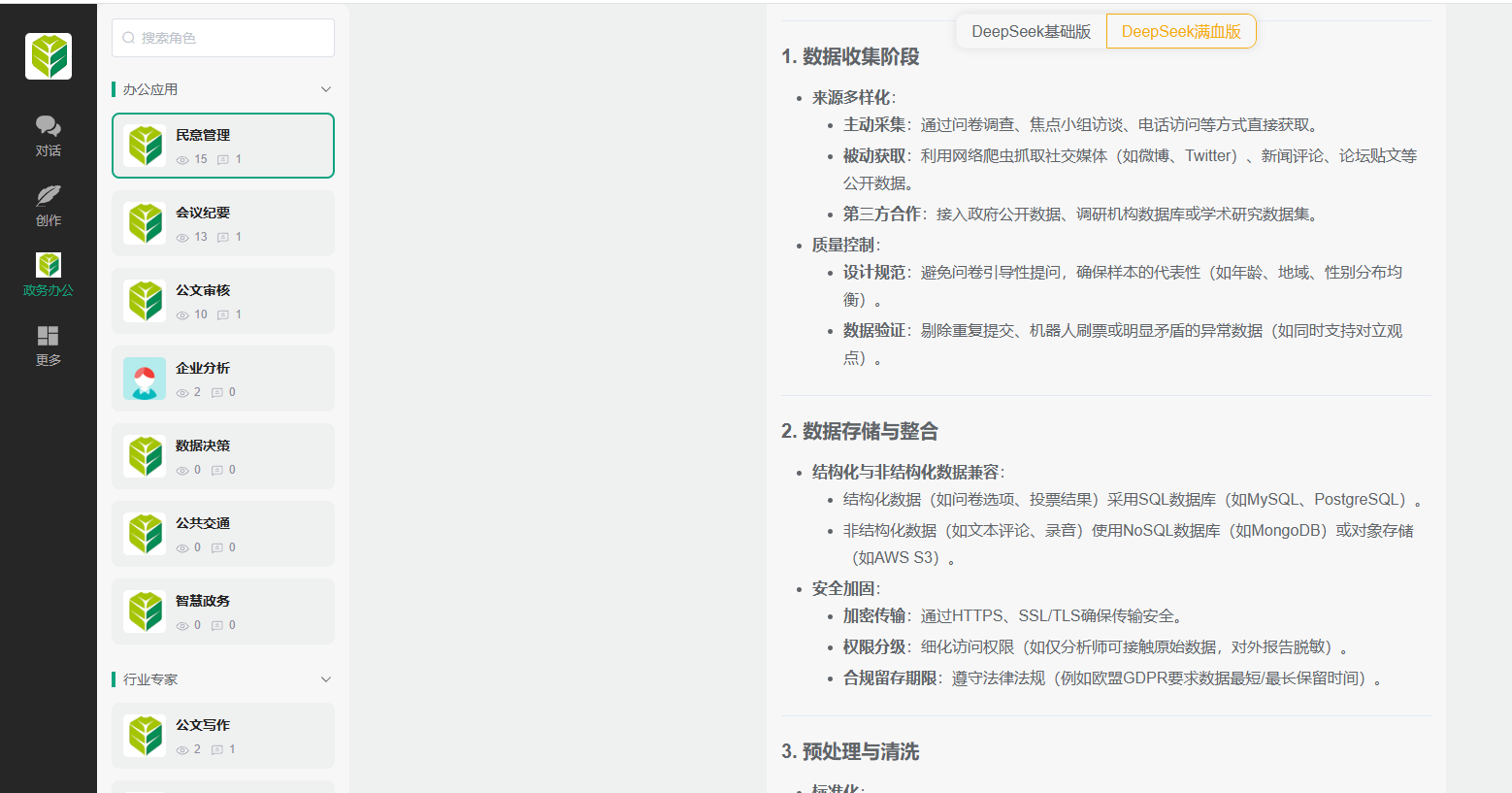This screenshot has width=1512, height=793.
Task: Select the 公文审核 role title
Action: tap(203, 290)
